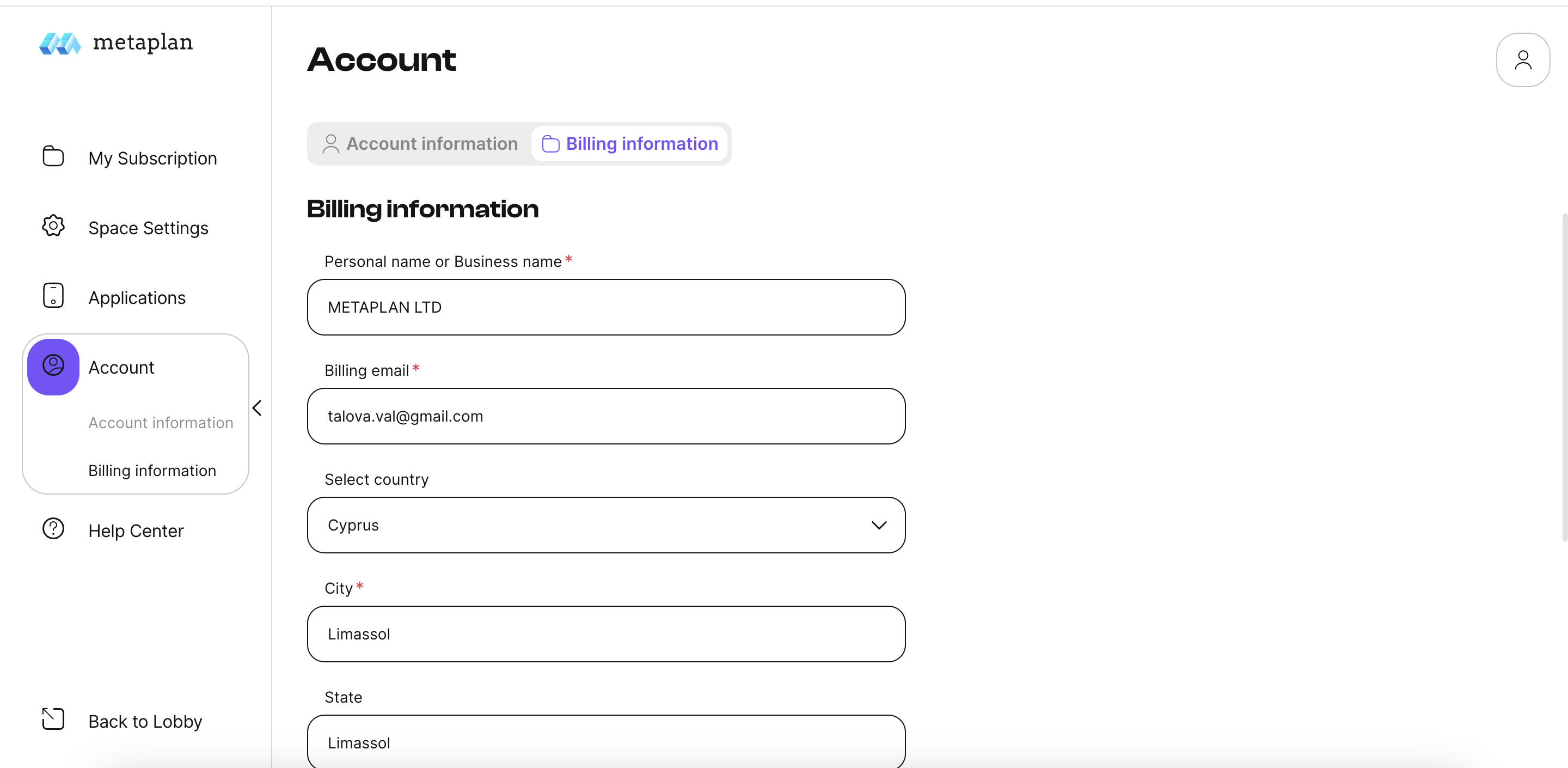Click the City input field
1568x768 pixels.
pyautogui.click(x=605, y=634)
